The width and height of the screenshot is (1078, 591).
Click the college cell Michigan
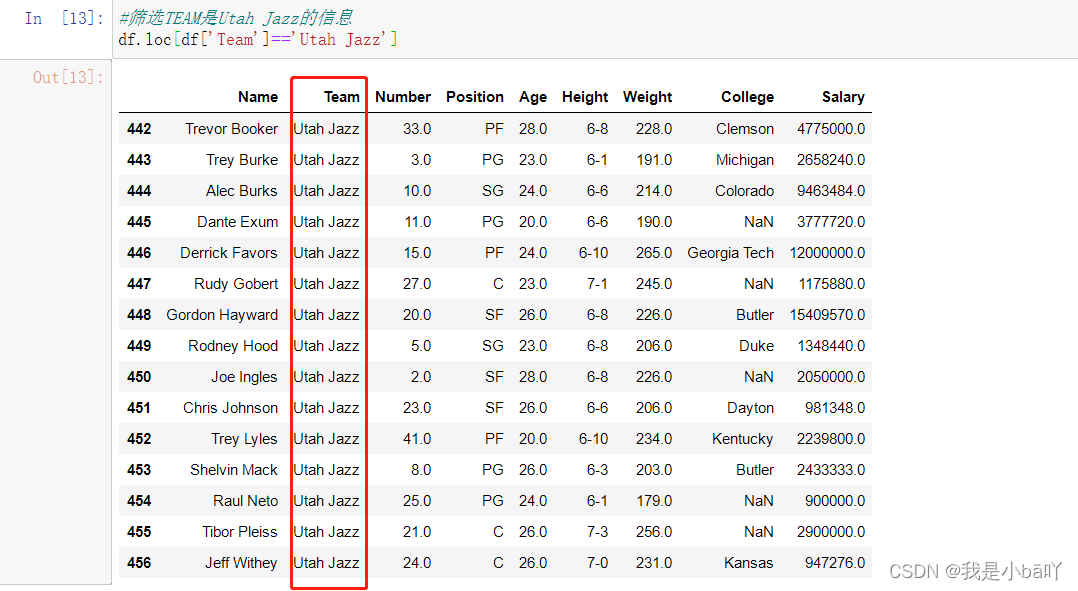click(745, 159)
